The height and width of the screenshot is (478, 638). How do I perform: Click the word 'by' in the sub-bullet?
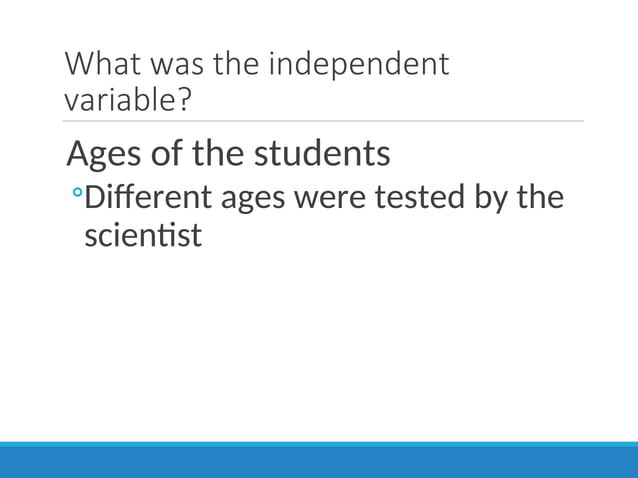(x=492, y=198)
